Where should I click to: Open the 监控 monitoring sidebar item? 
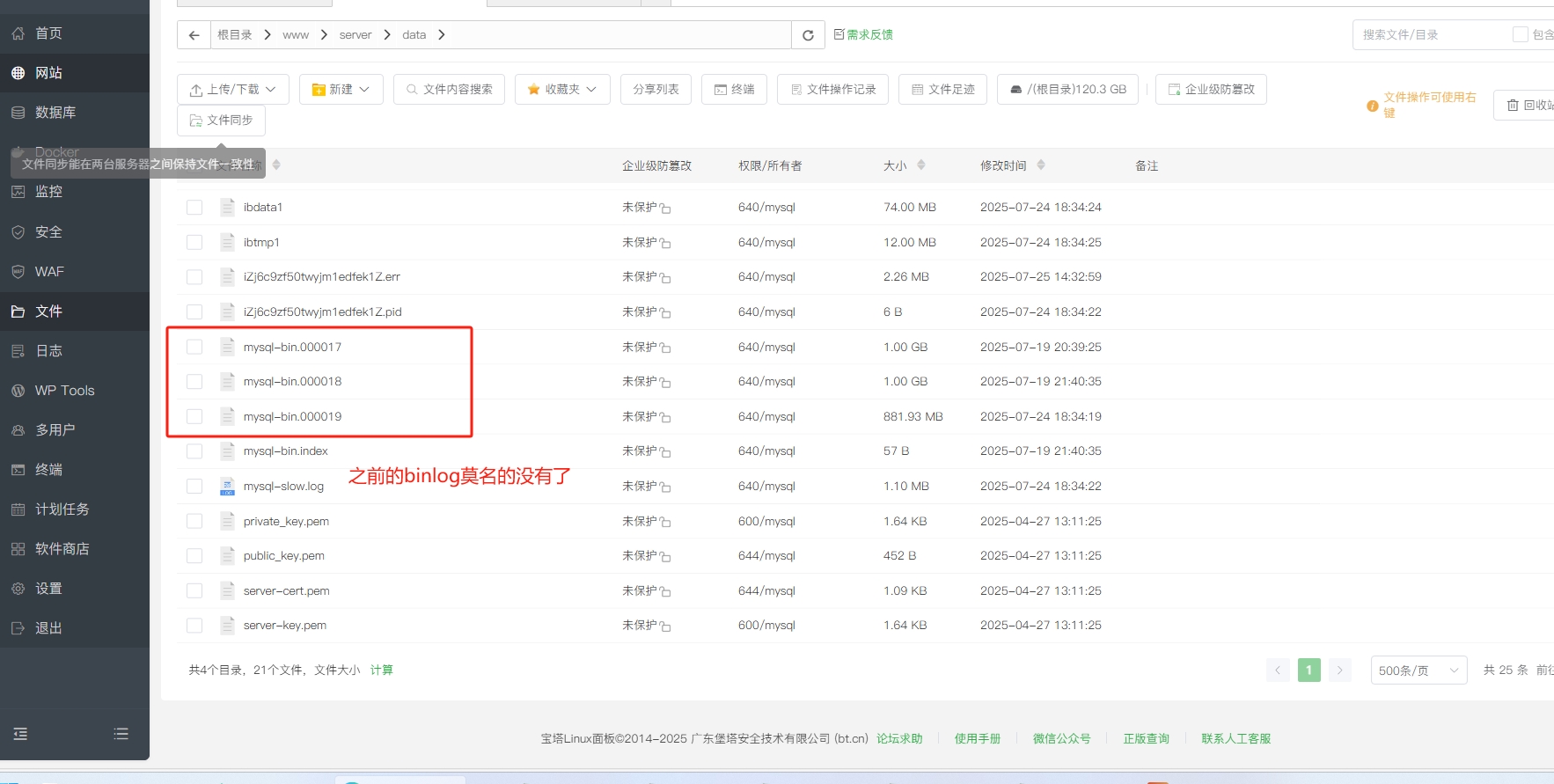coord(74,192)
